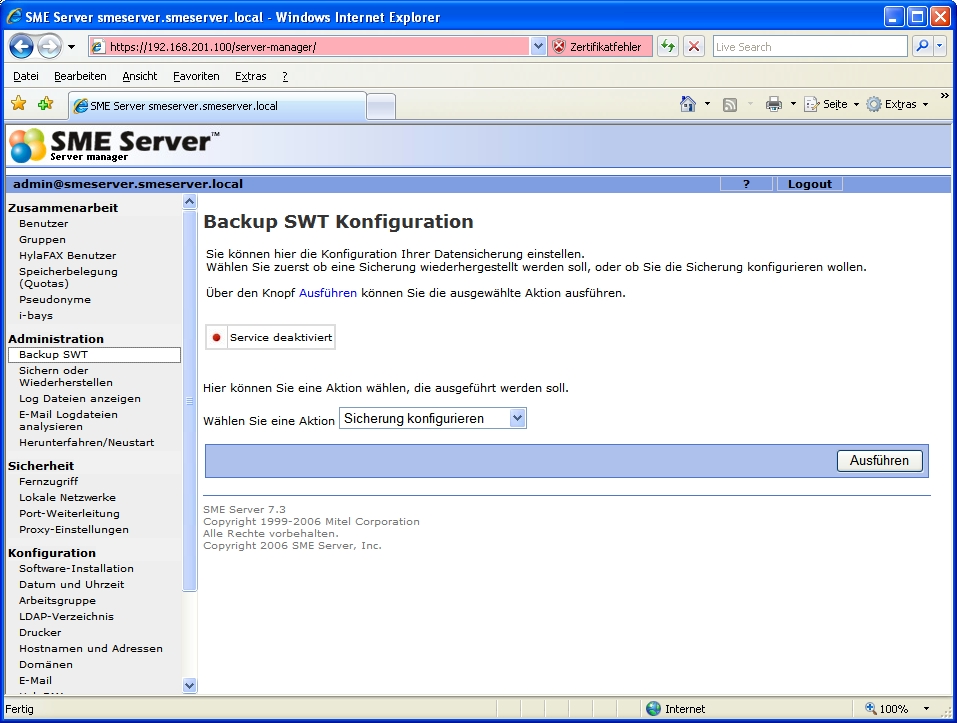Open Software-Installation link
This screenshot has height=723, width=957.
(x=76, y=568)
